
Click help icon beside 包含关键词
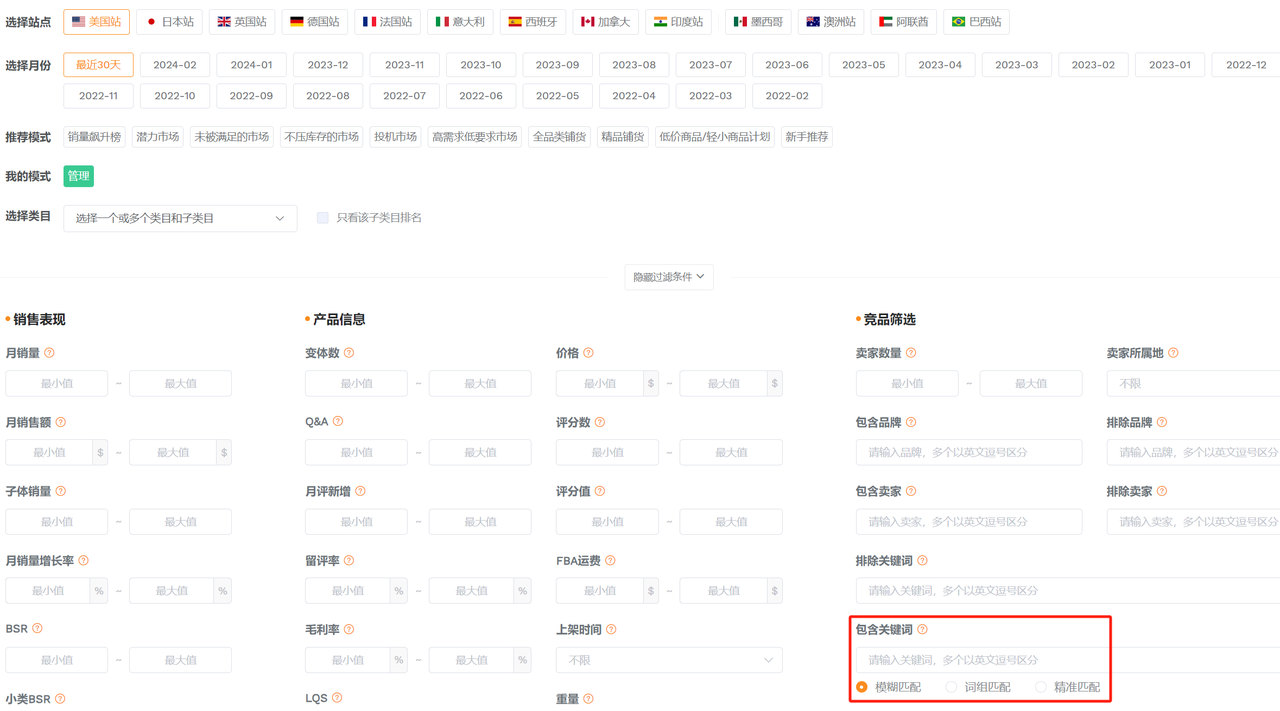coord(922,630)
